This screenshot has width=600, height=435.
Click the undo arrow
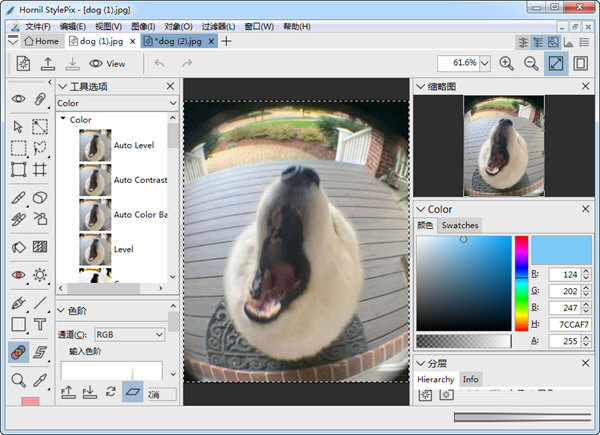[160, 63]
